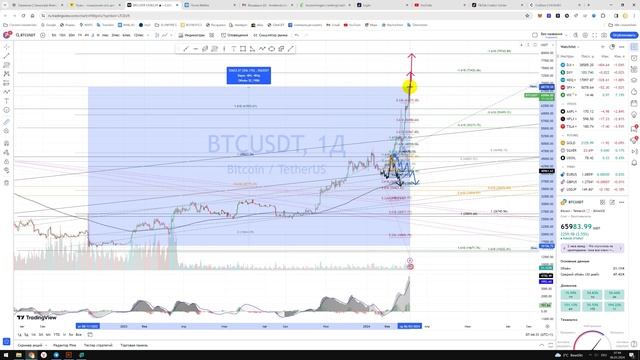Open File Explorer from the taskbar
The height and width of the screenshot is (360, 640).
[x=19, y=355]
